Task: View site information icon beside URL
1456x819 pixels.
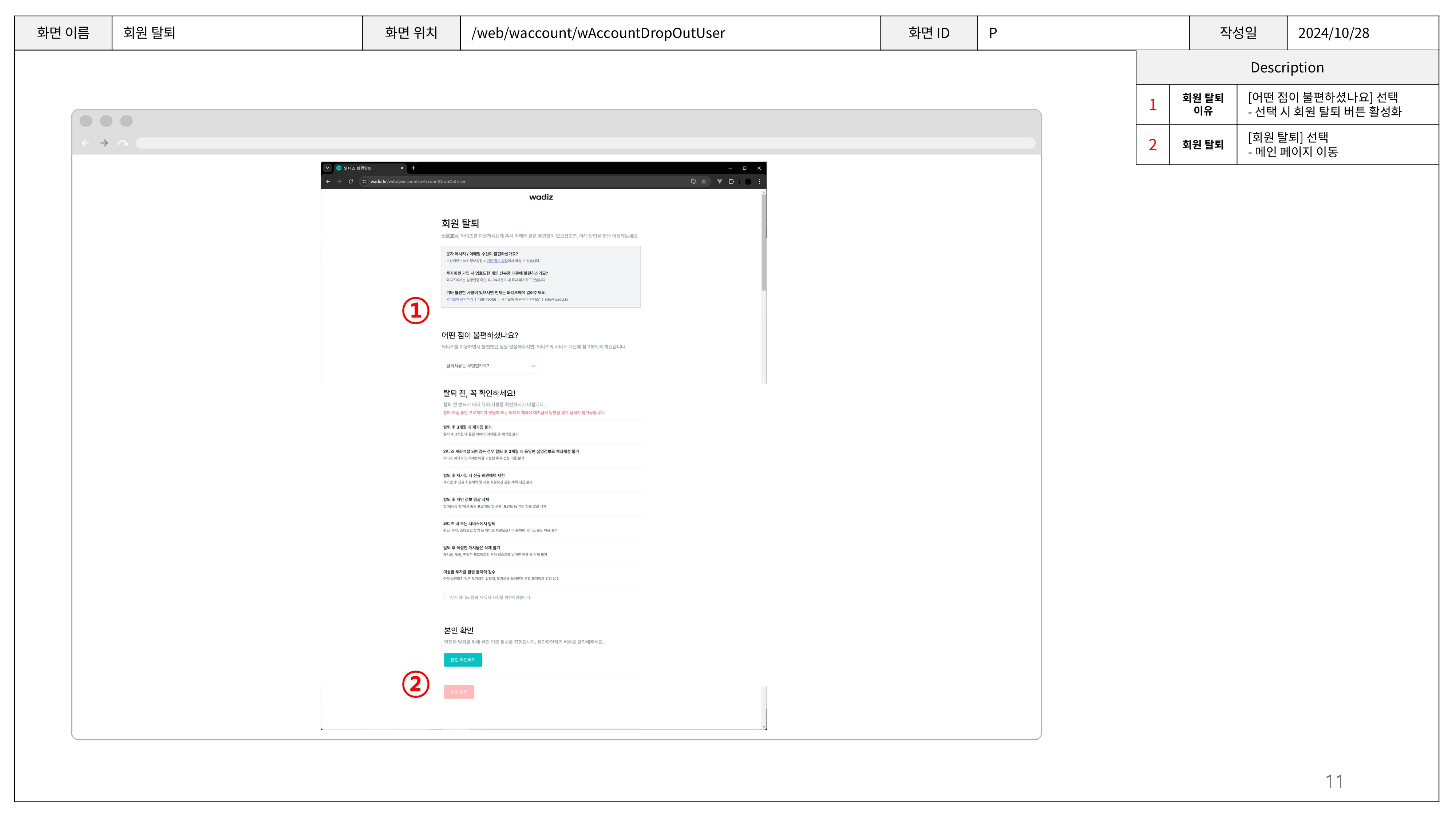Action: (365, 181)
